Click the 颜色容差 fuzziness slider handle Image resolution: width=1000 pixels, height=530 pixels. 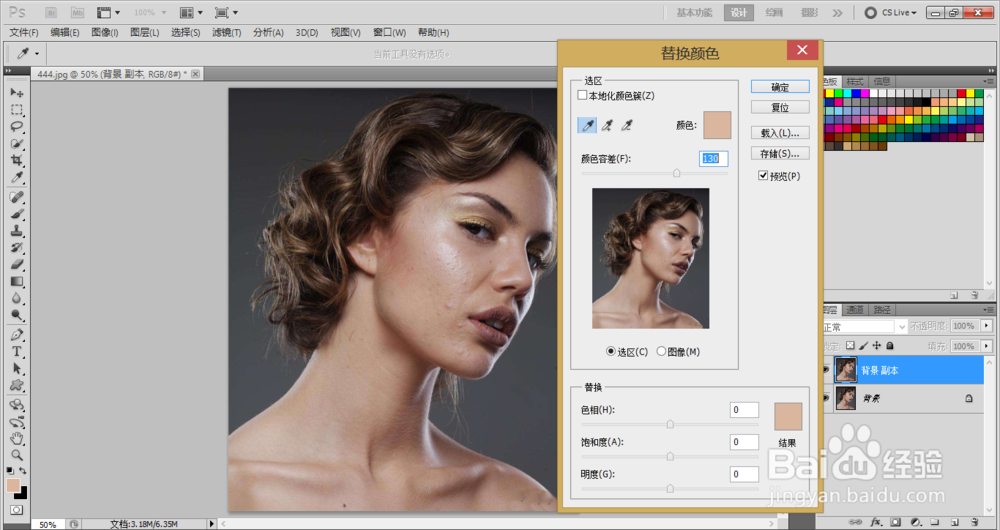point(677,173)
